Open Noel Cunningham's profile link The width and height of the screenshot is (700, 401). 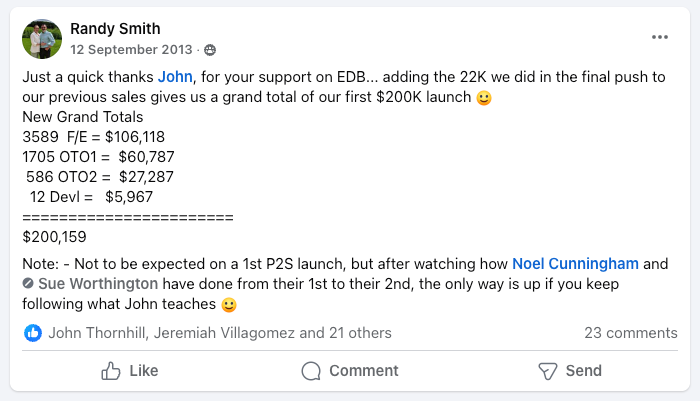pos(575,263)
